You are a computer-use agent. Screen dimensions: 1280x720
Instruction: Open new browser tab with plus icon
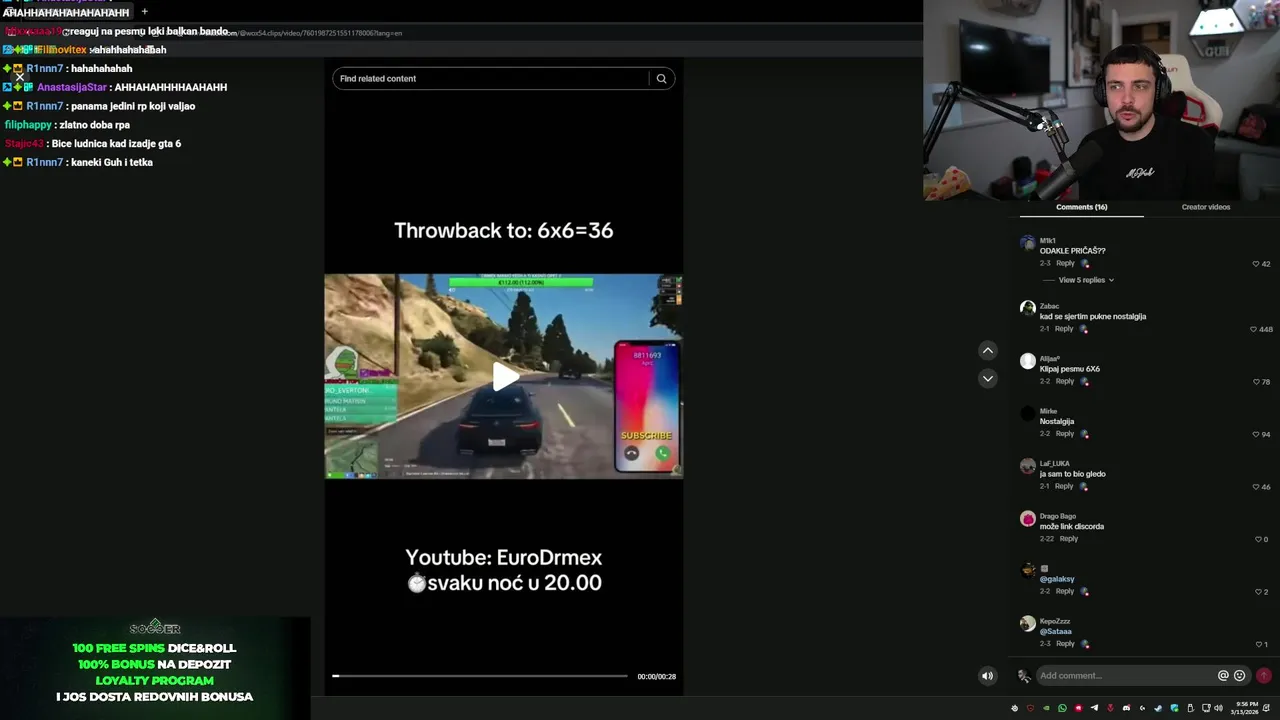144,12
